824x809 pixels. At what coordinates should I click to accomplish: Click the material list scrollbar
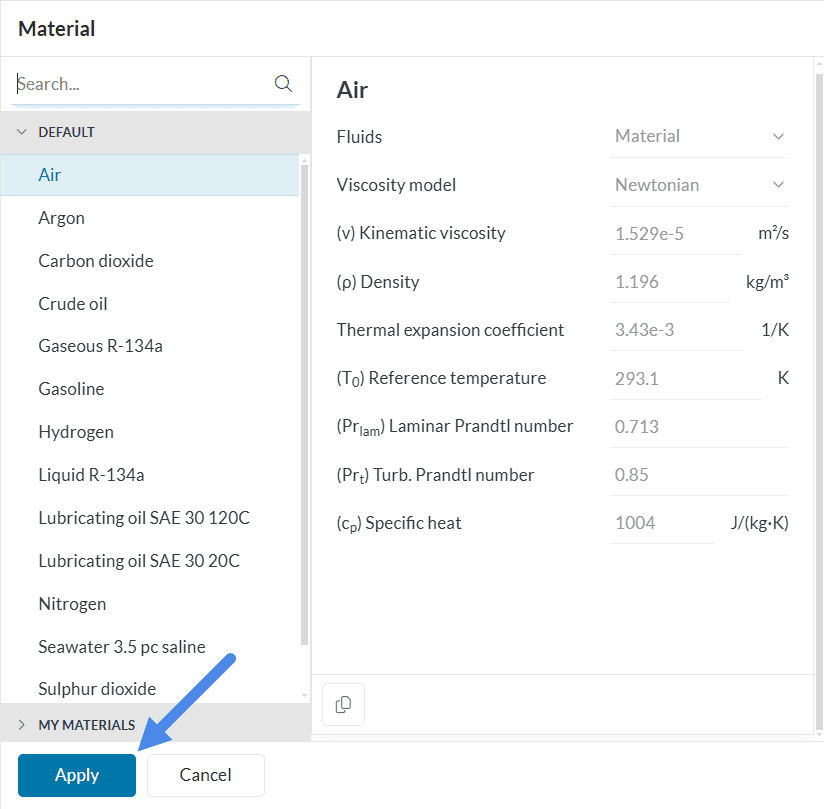coord(304,400)
